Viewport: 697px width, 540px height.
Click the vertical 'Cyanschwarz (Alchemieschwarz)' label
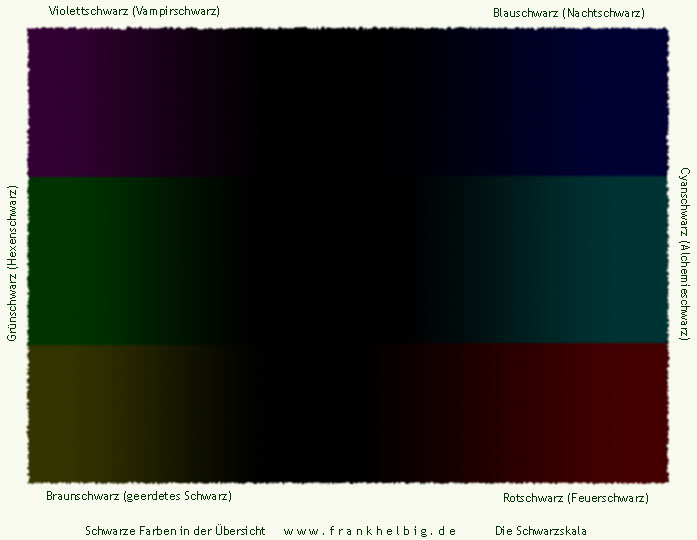(x=685, y=254)
